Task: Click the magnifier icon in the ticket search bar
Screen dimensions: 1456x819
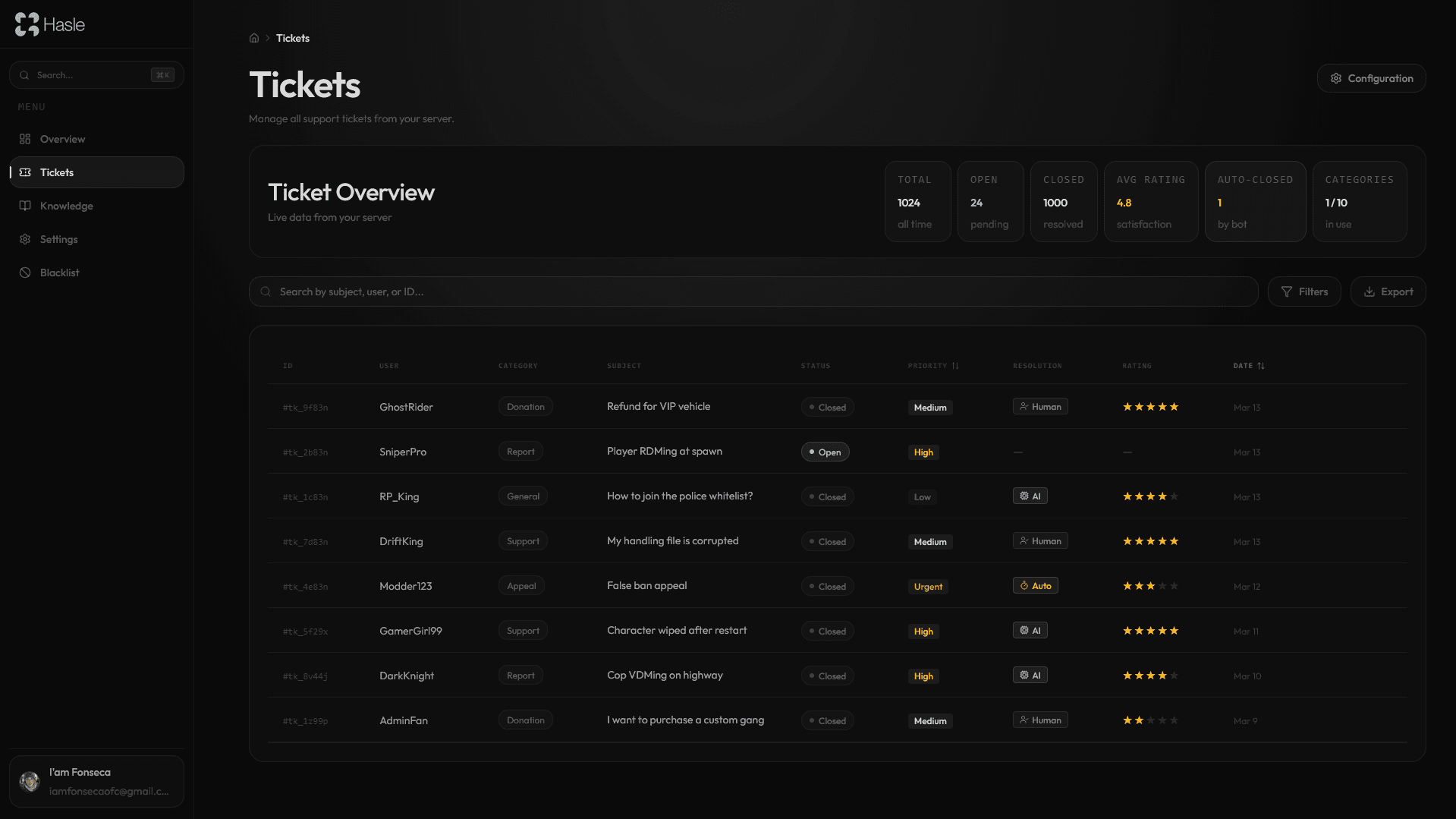Action: pos(266,291)
